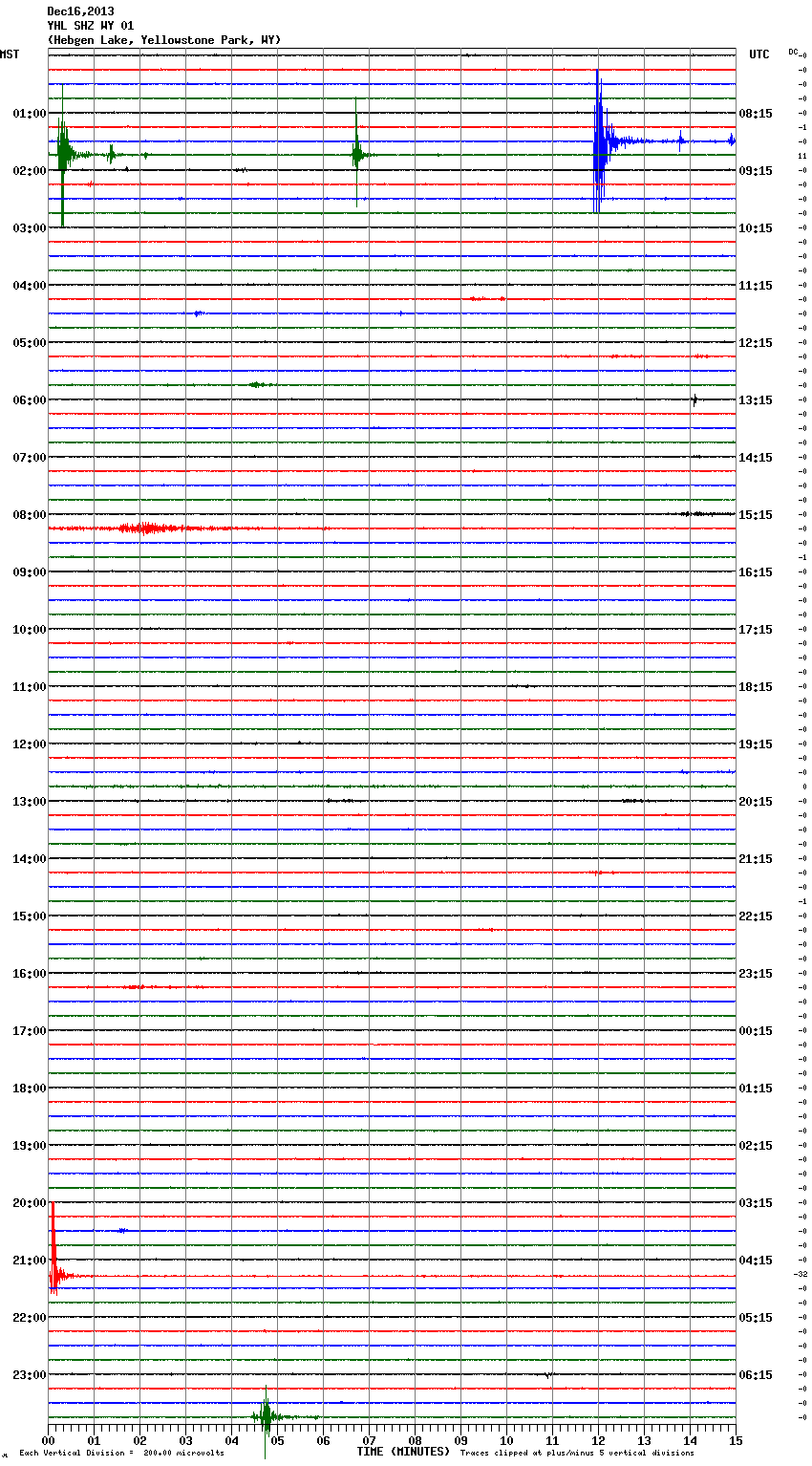Viewport: 812px width, 1466px height.
Task: Click minute tick label '10' on time axis
Action: [506, 1440]
